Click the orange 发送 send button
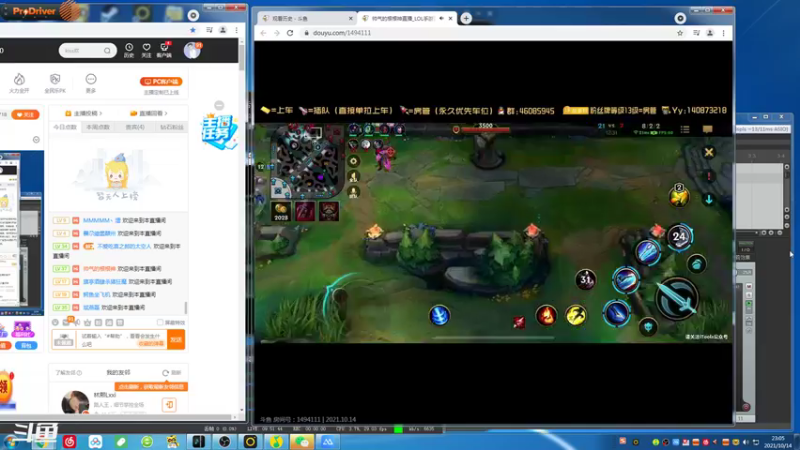The width and height of the screenshot is (800, 450). click(177, 340)
